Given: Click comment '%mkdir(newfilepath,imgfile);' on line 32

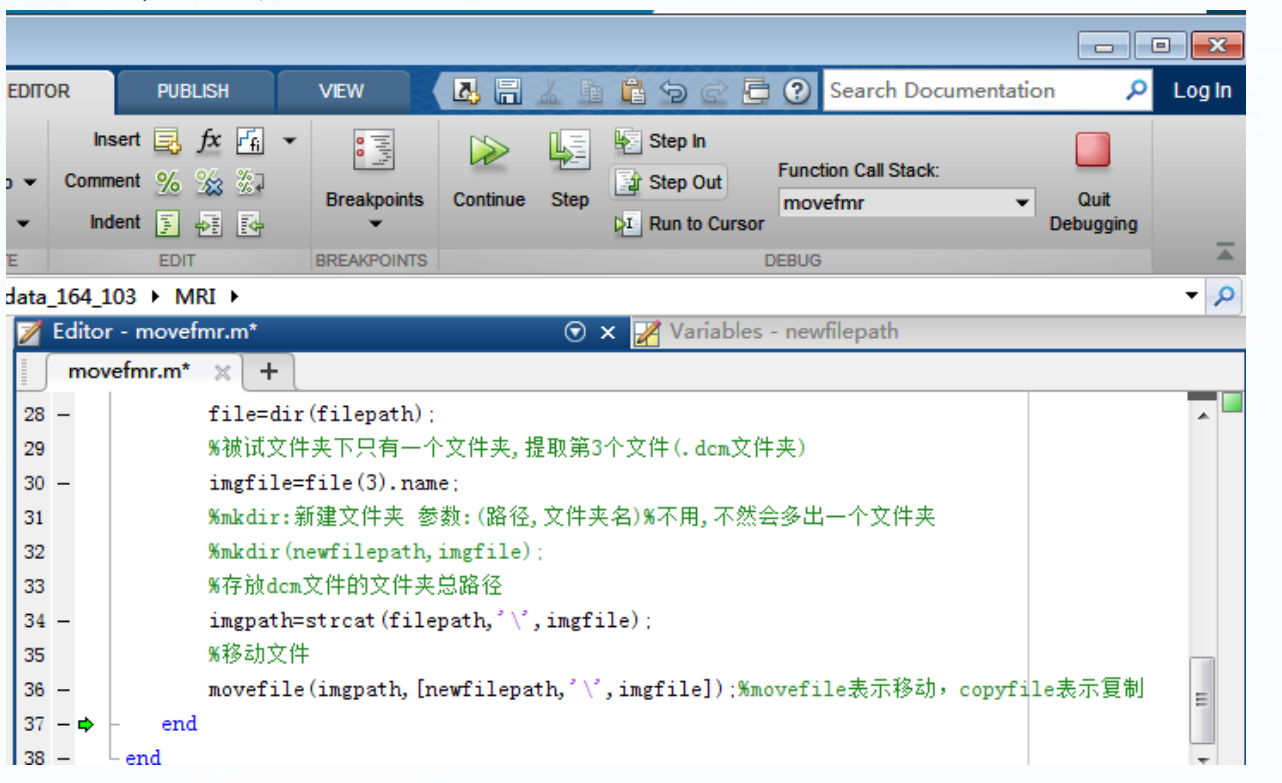Looking at the screenshot, I should 377,552.
